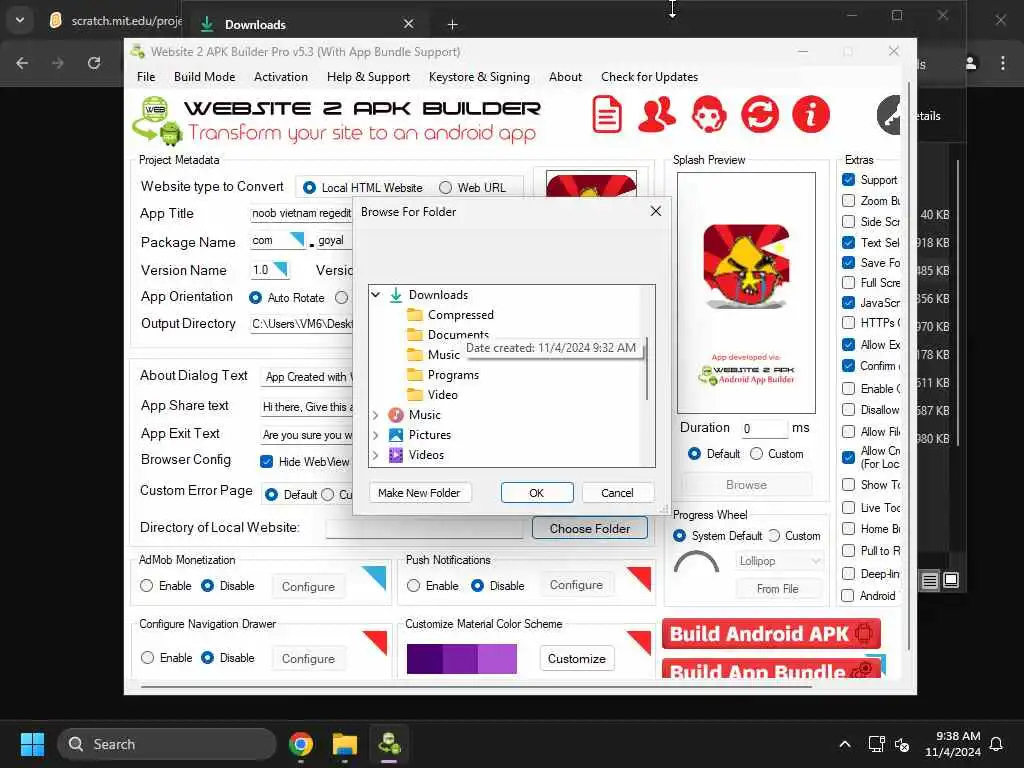Open the browser three-dot menu
The image size is (1024, 768).
(x=1002, y=63)
